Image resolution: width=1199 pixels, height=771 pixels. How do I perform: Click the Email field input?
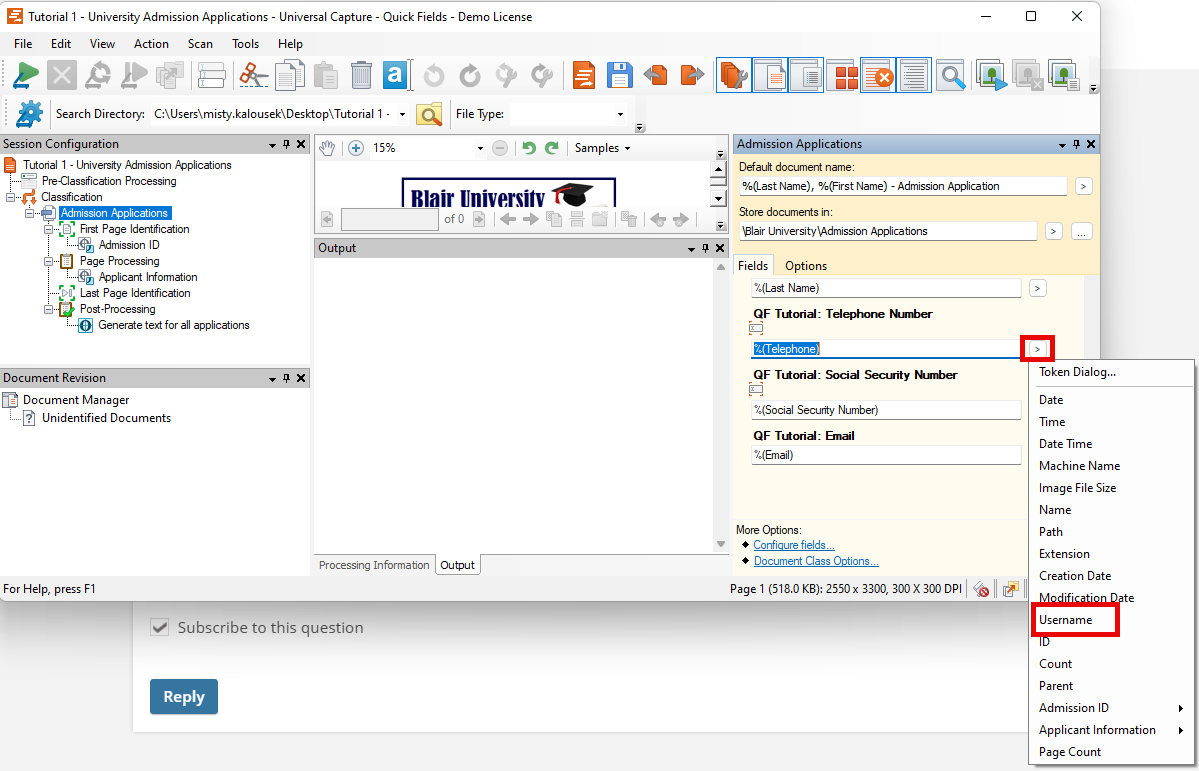click(x=886, y=455)
